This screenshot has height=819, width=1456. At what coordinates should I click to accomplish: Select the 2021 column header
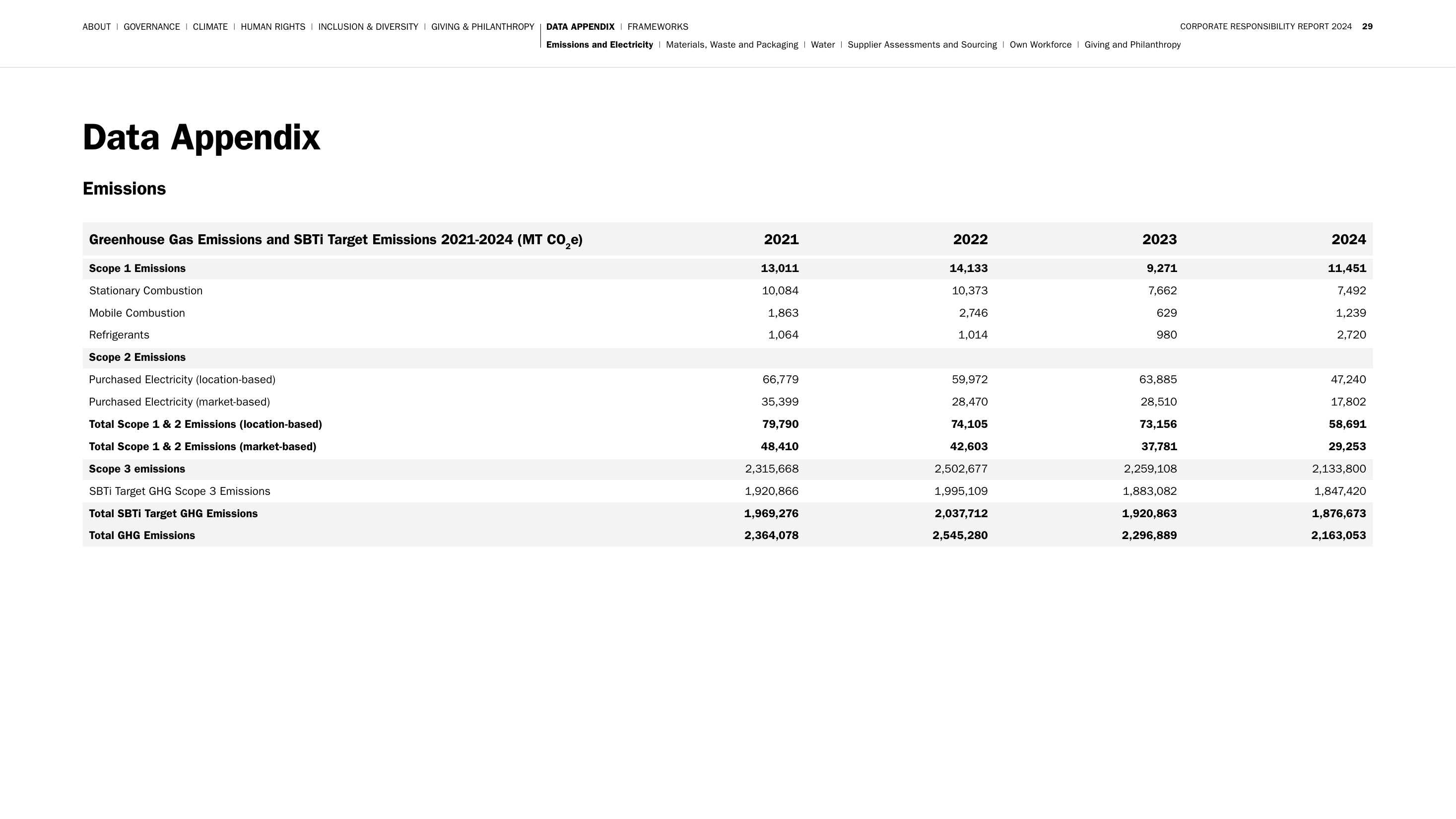781,240
